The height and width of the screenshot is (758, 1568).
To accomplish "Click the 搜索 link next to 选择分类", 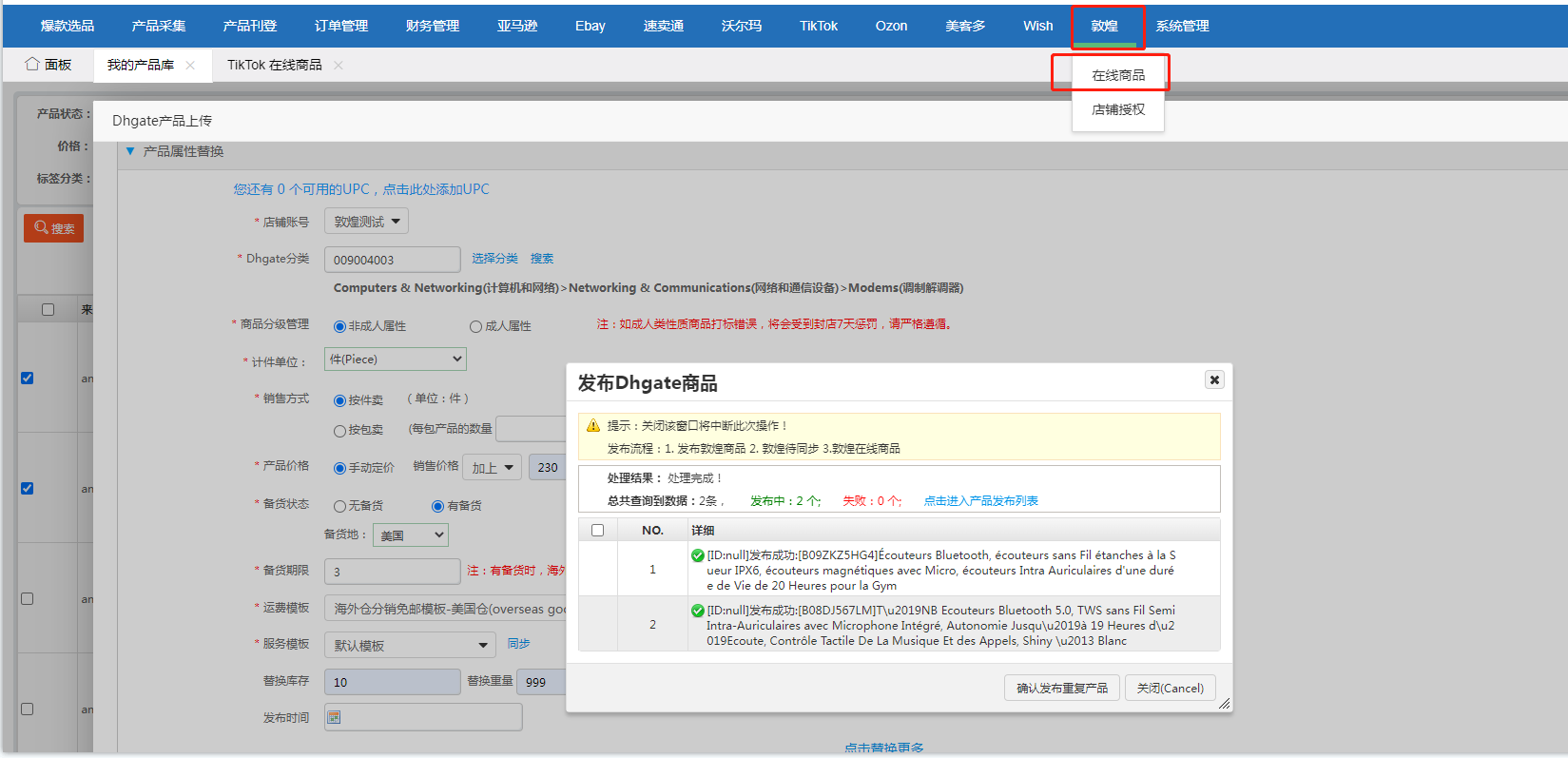I will (542, 259).
